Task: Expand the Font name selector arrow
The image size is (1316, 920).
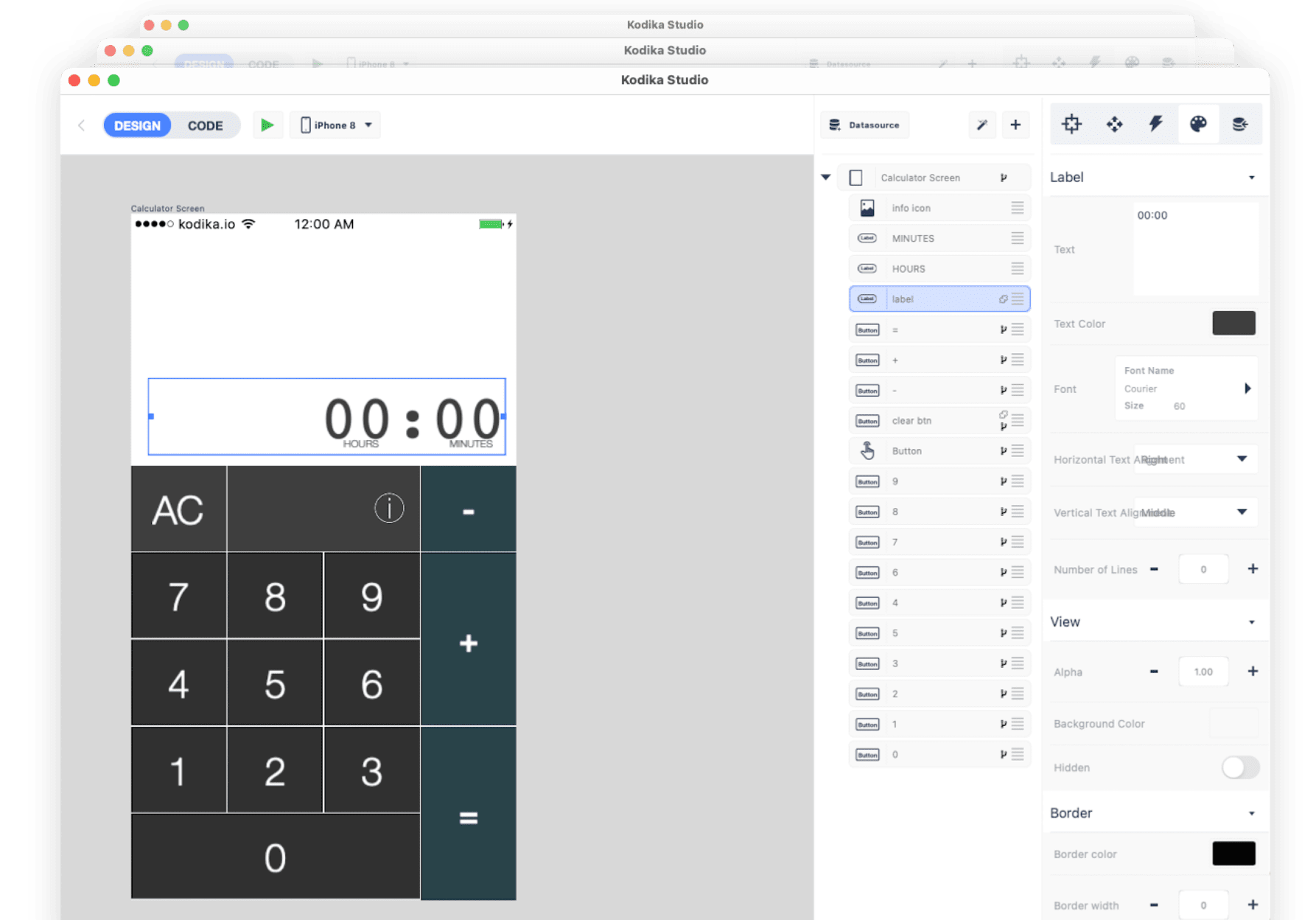Action: [1247, 388]
